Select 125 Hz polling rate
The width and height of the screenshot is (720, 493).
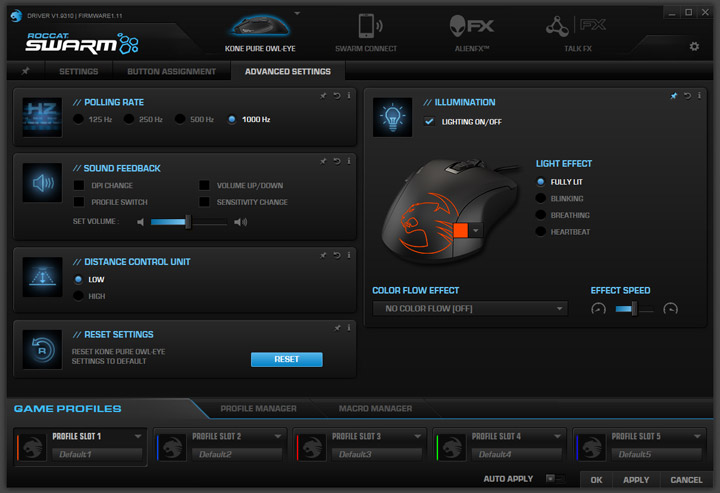coord(79,119)
